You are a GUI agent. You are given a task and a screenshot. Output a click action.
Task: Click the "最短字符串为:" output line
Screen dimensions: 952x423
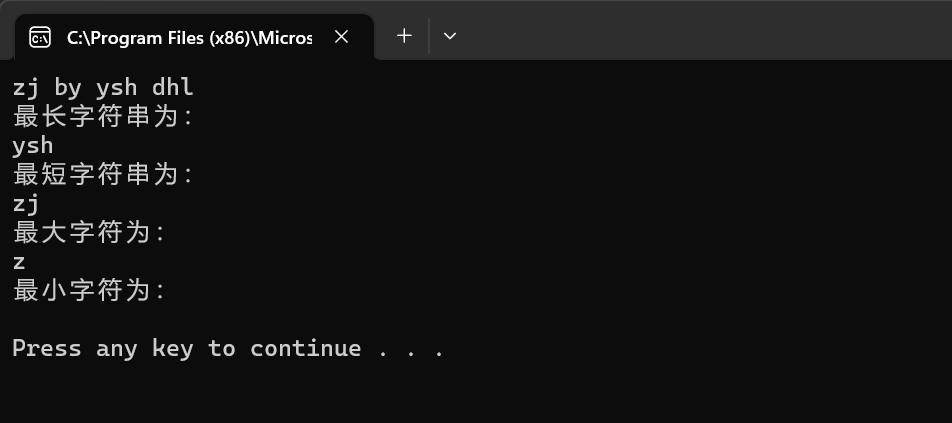pyautogui.click(x=102, y=175)
